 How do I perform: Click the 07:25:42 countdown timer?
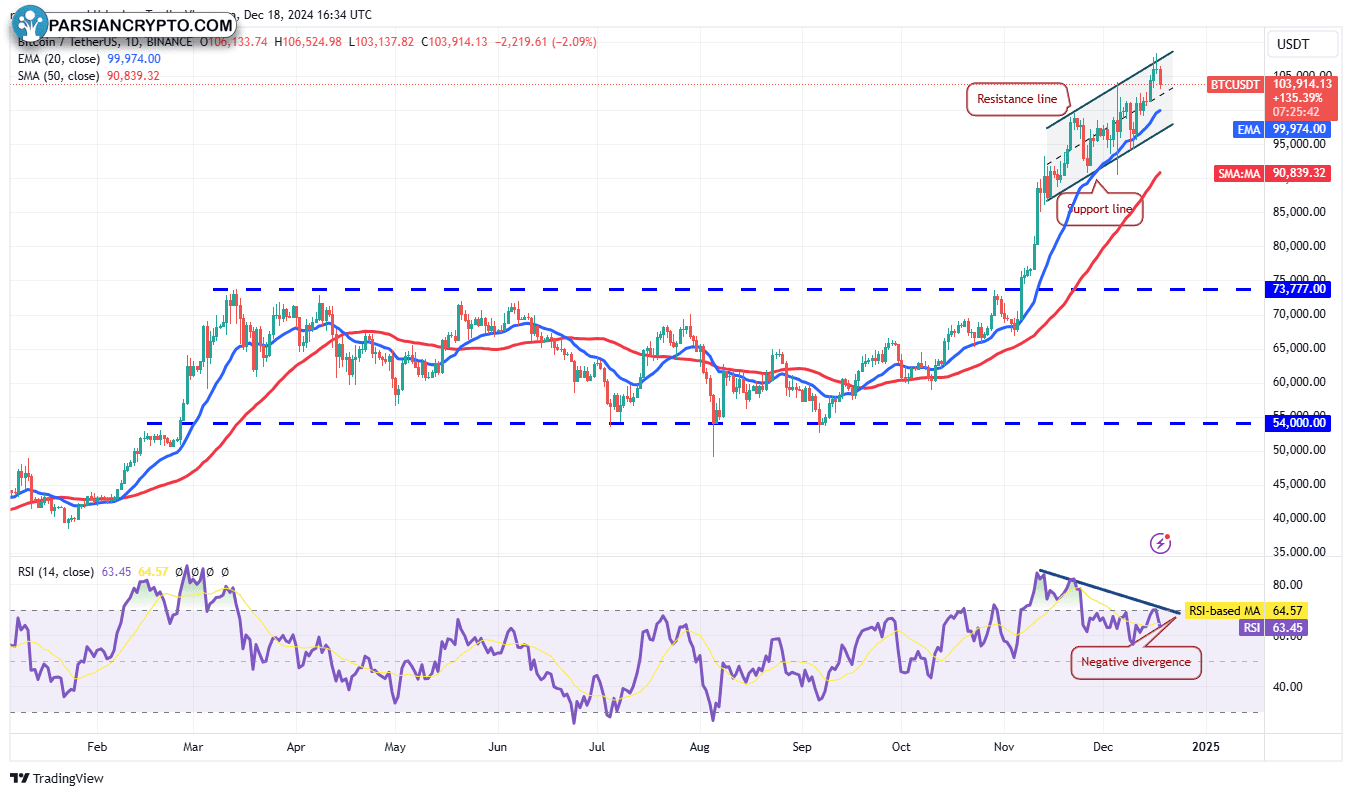tap(1296, 111)
